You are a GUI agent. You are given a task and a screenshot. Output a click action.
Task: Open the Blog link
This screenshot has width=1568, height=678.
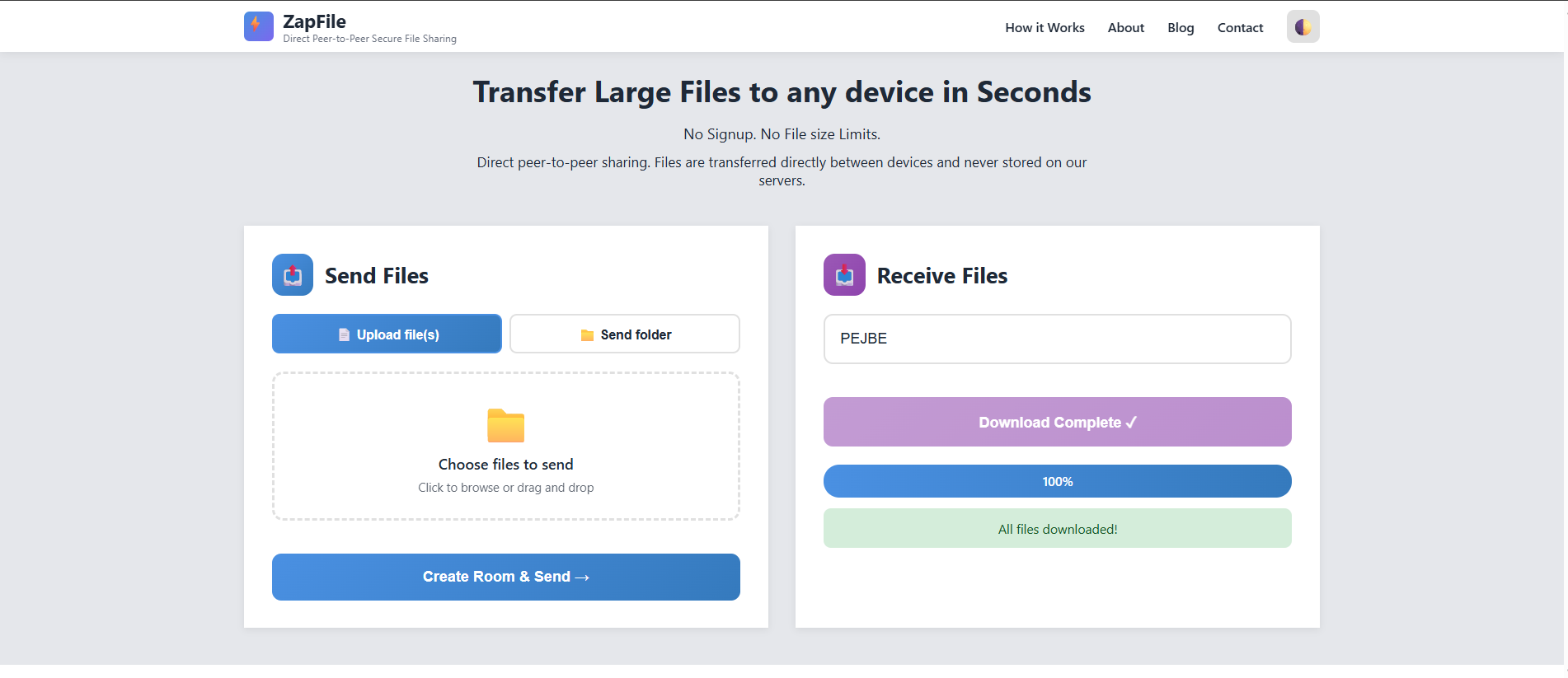1181,28
